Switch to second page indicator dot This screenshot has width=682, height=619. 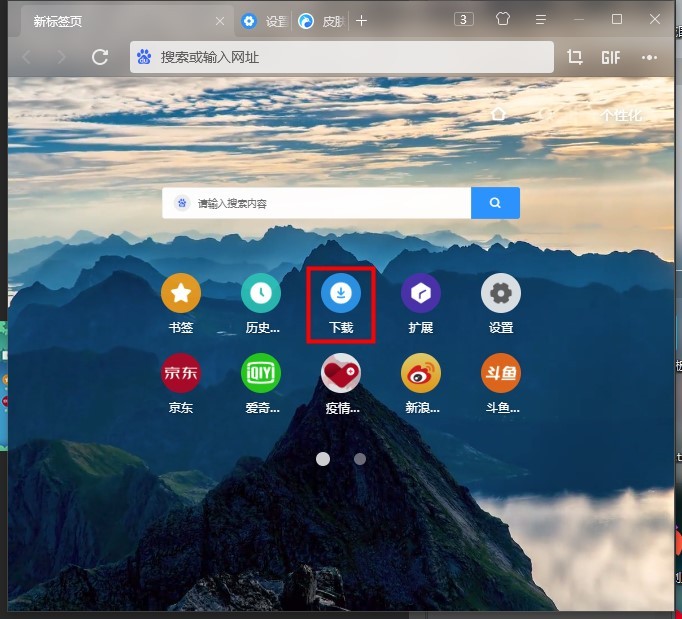tap(360, 459)
